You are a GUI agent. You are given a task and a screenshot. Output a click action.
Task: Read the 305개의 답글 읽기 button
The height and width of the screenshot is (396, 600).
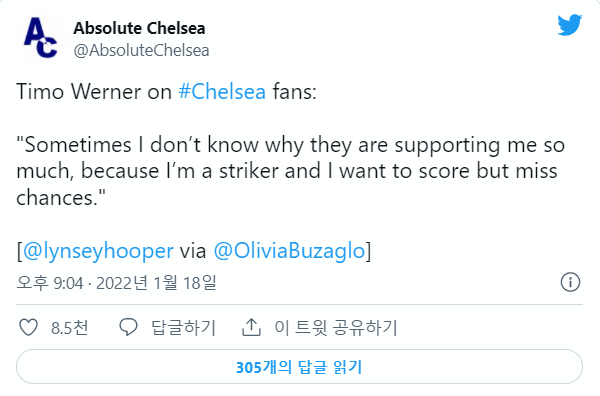[x=299, y=367]
